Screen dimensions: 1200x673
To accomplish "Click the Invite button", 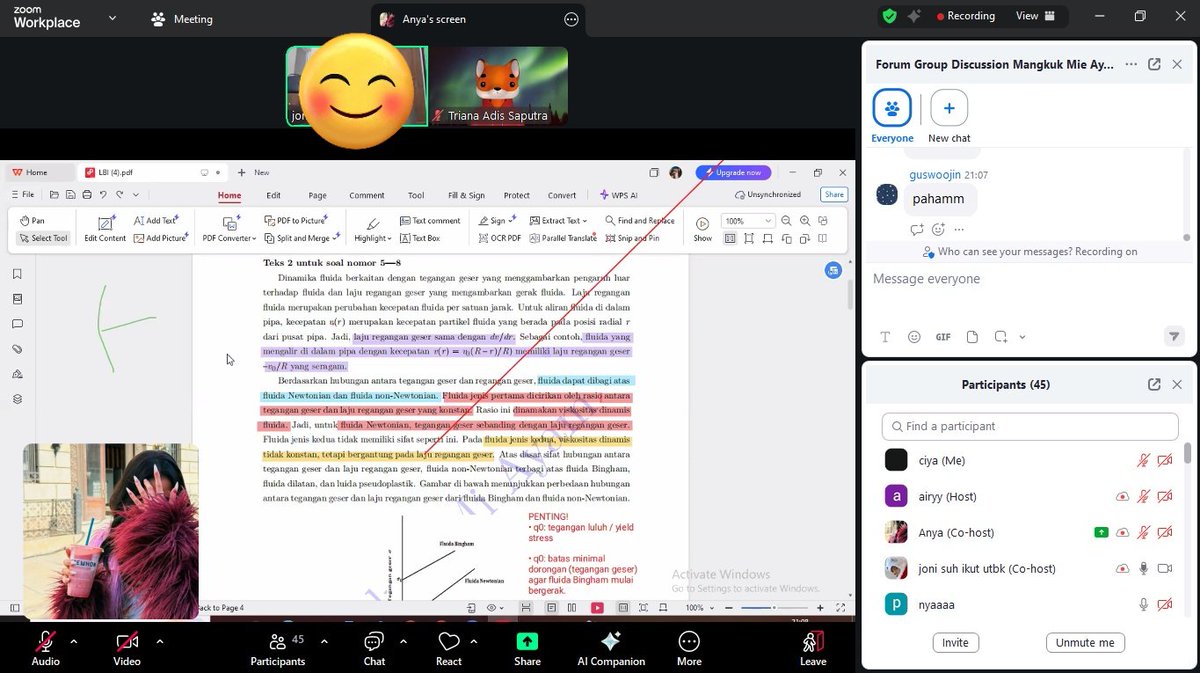I will [955, 643].
